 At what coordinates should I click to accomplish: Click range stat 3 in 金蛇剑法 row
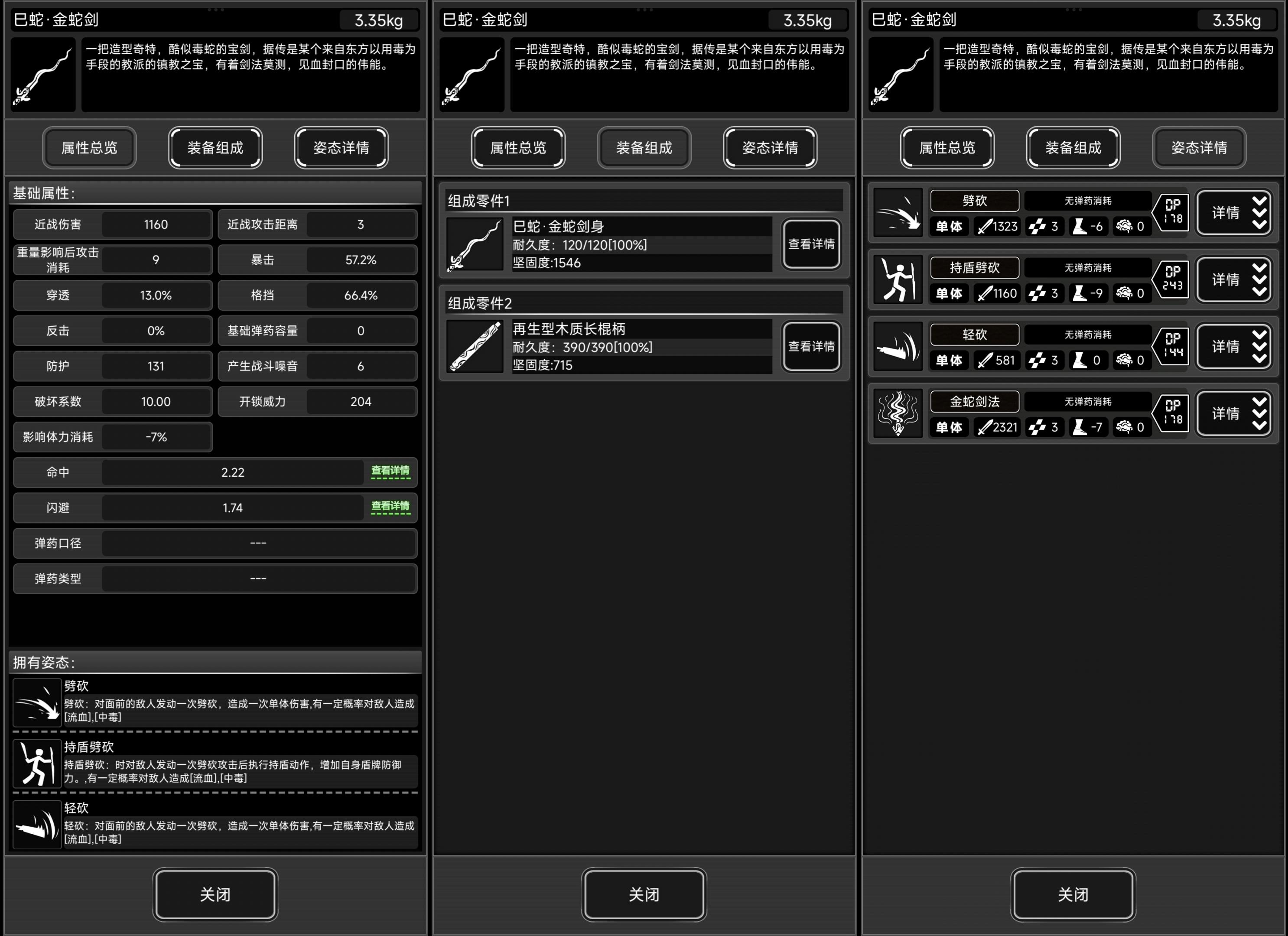pos(1045,427)
